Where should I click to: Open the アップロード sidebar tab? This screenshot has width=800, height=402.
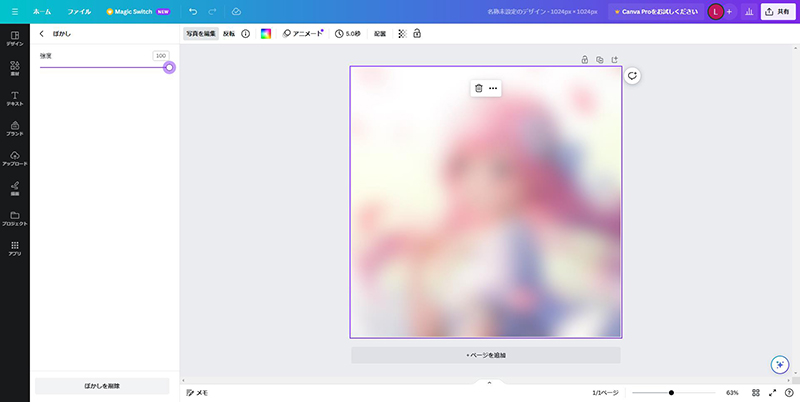pyautogui.click(x=15, y=159)
